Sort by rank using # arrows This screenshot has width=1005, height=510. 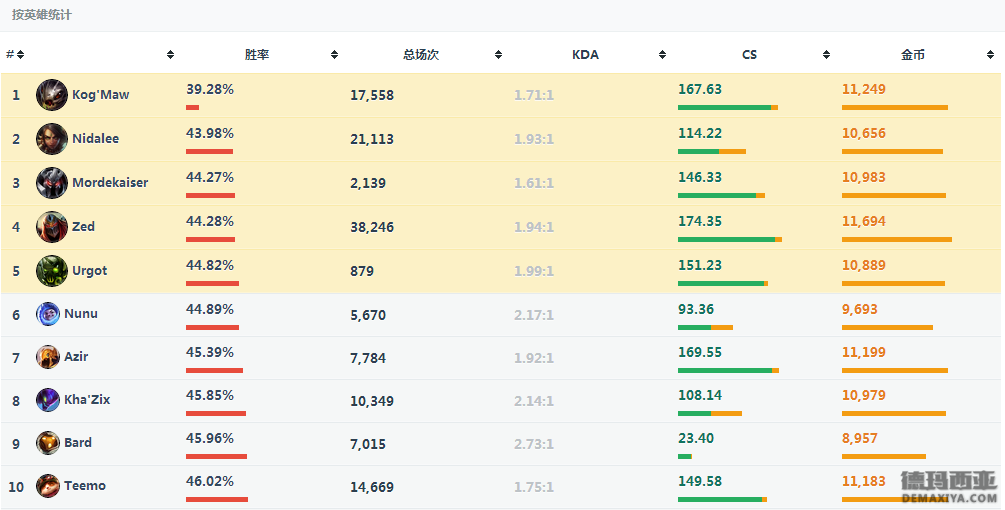click(x=21, y=54)
